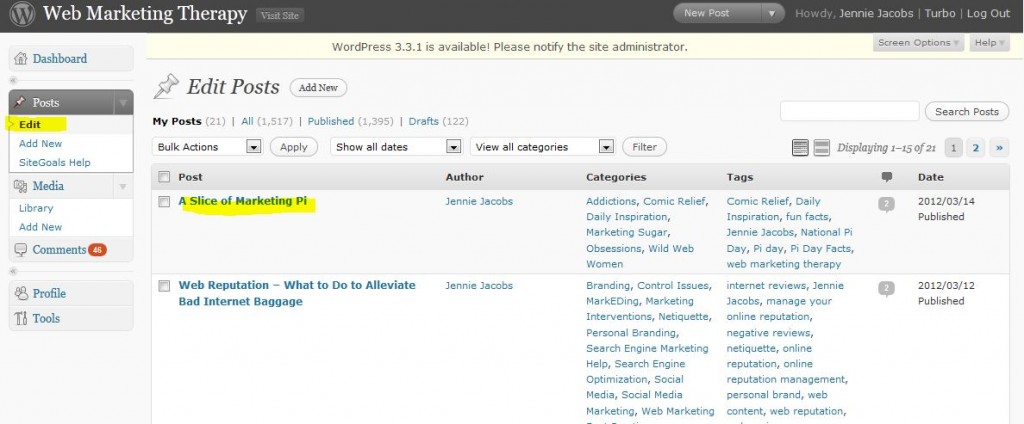Open the Media Library menu item

tap(36, 208)
